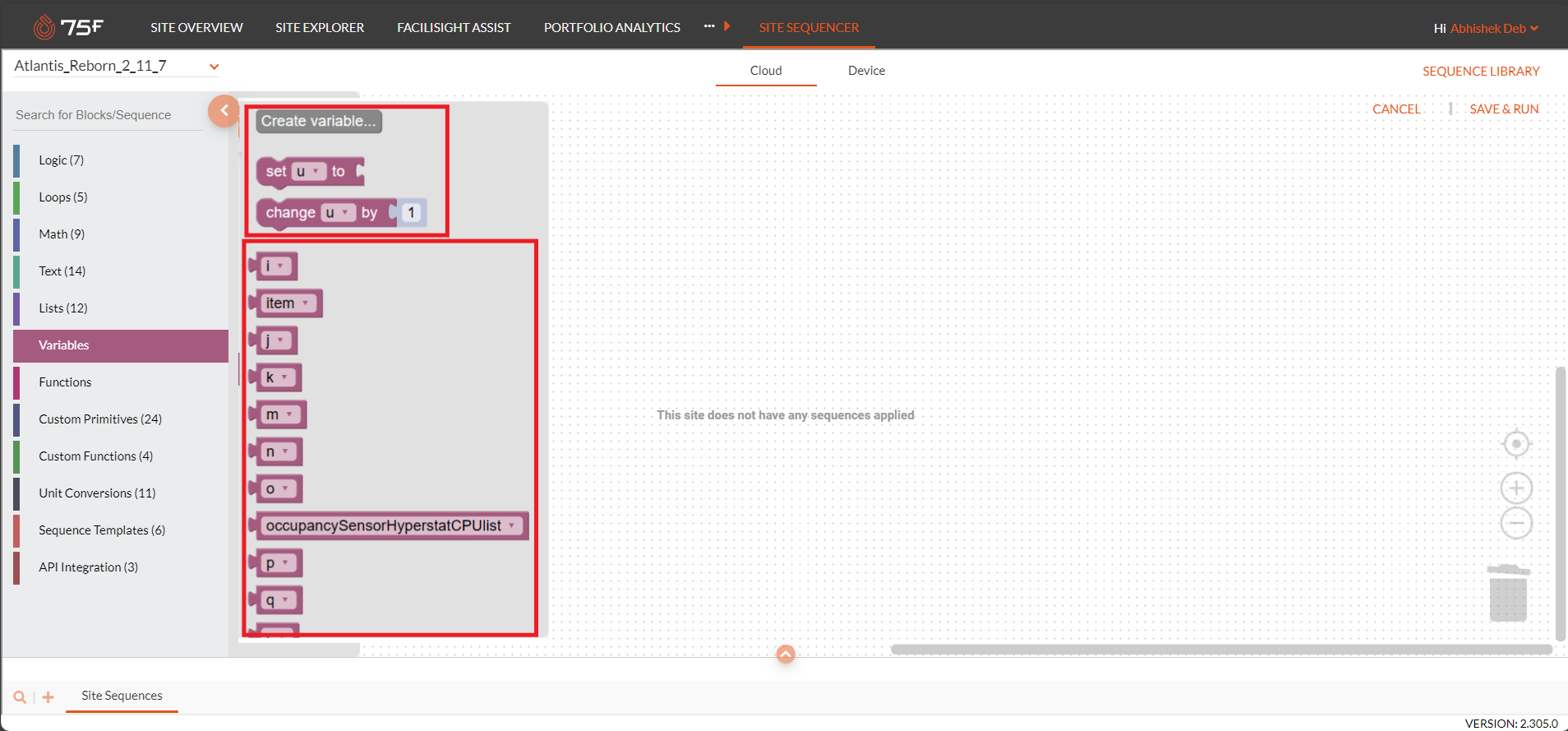
Task: Click the center workspace crosshair icon
Action: (1516, 444)
